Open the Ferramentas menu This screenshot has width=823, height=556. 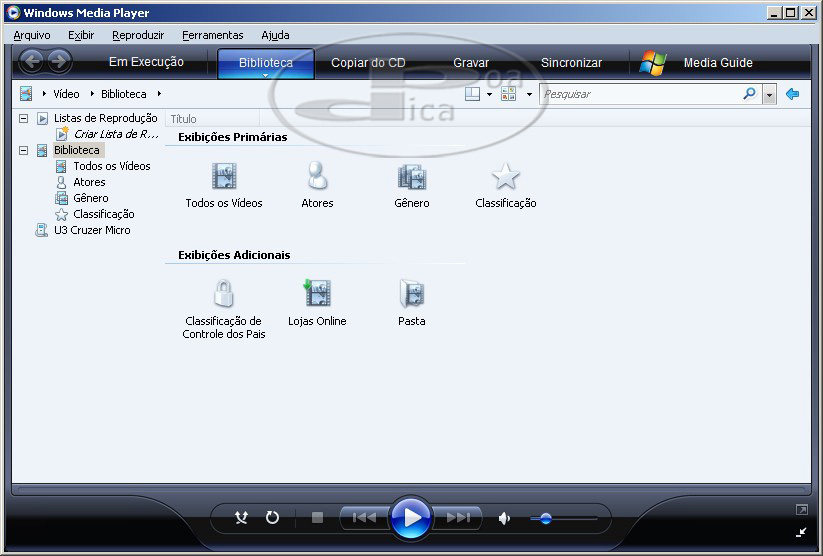point(212,35)
